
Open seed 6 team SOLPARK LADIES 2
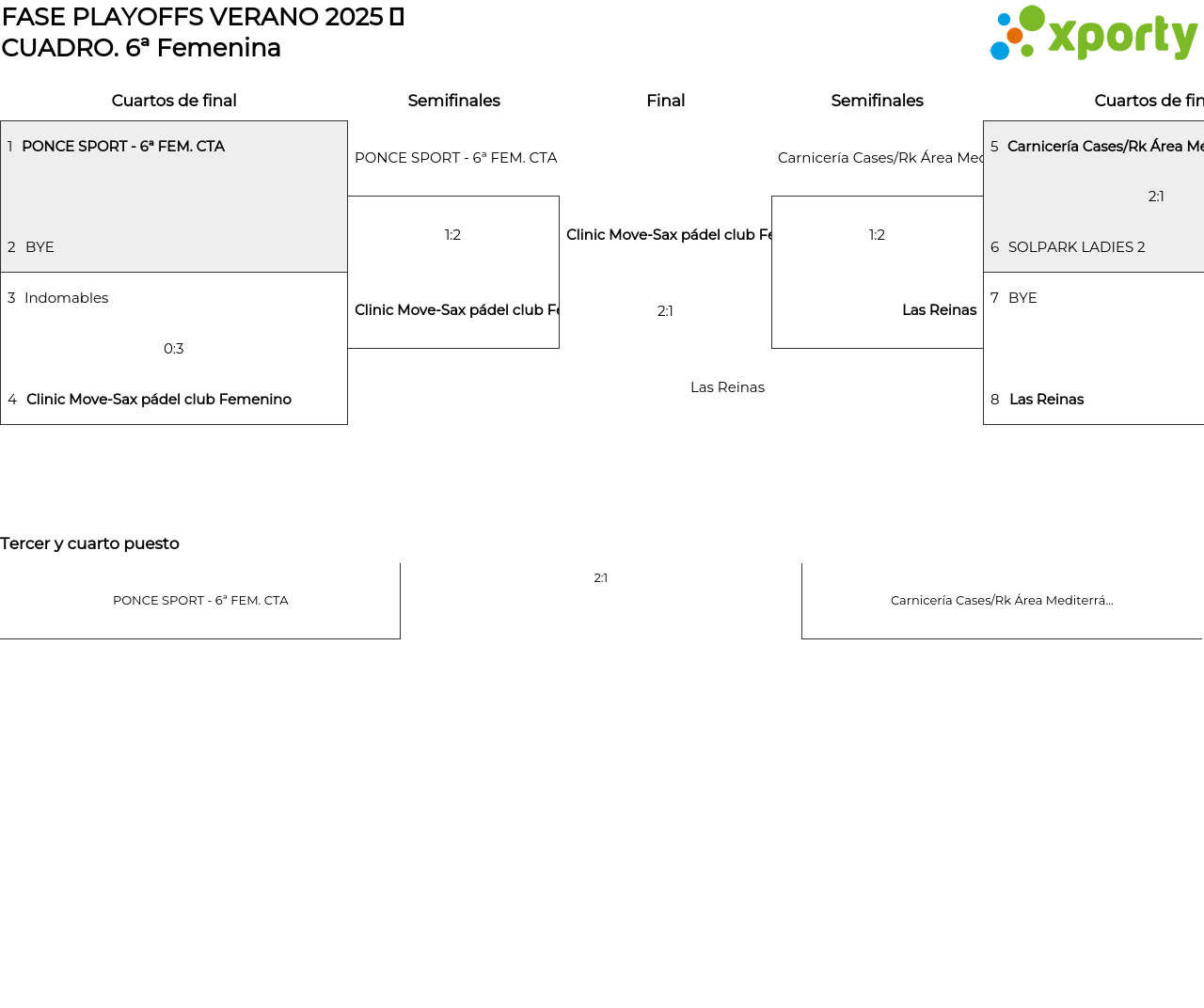click(x=1076, y=247)
